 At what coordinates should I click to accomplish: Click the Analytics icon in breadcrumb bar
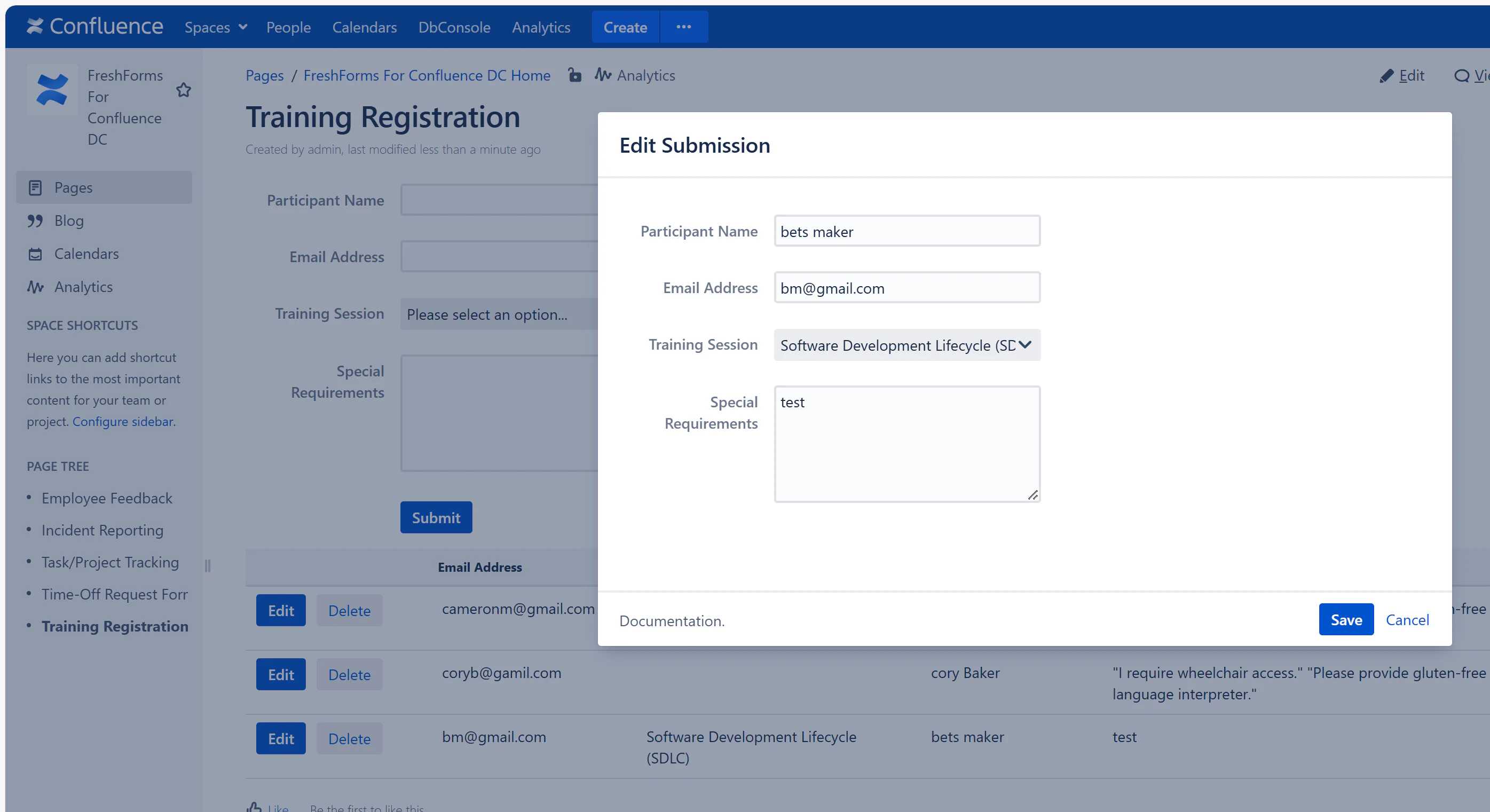point(603,75)
